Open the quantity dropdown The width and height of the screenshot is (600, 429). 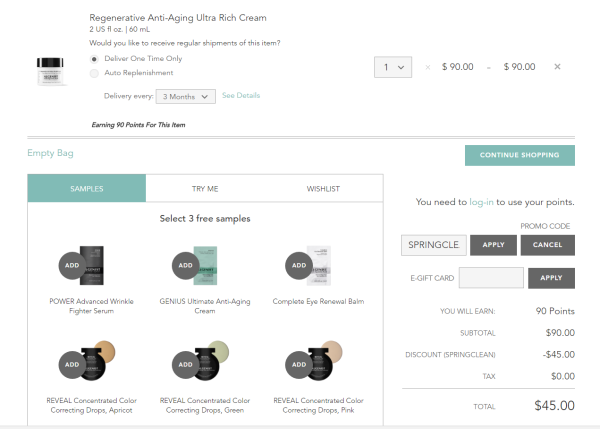pos(393,67)
